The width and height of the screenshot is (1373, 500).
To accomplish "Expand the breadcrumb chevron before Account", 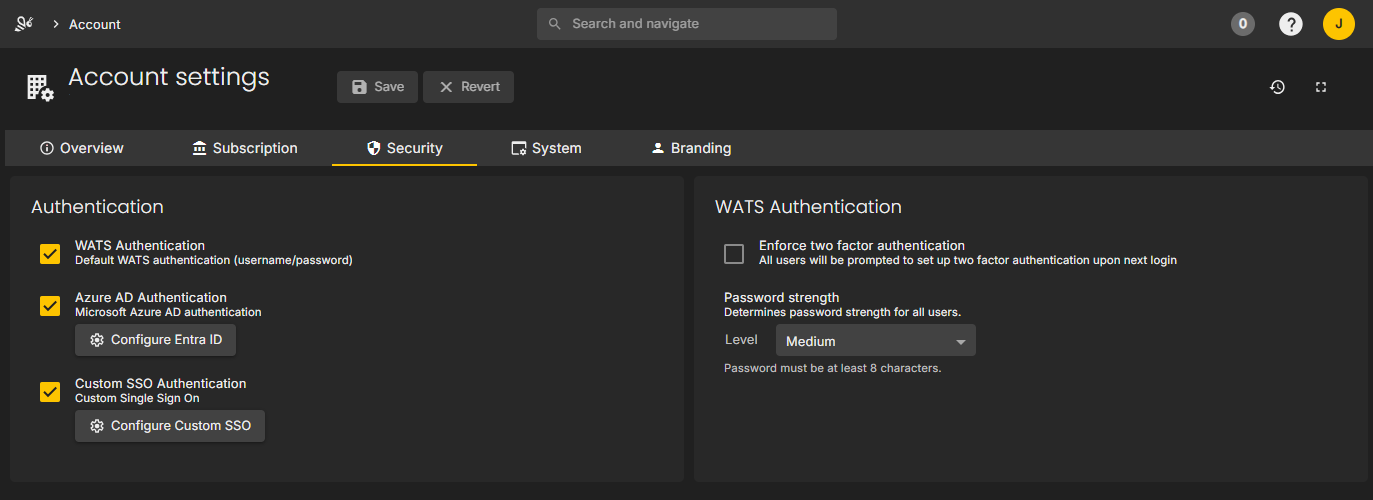I will (x=56, y=24).
